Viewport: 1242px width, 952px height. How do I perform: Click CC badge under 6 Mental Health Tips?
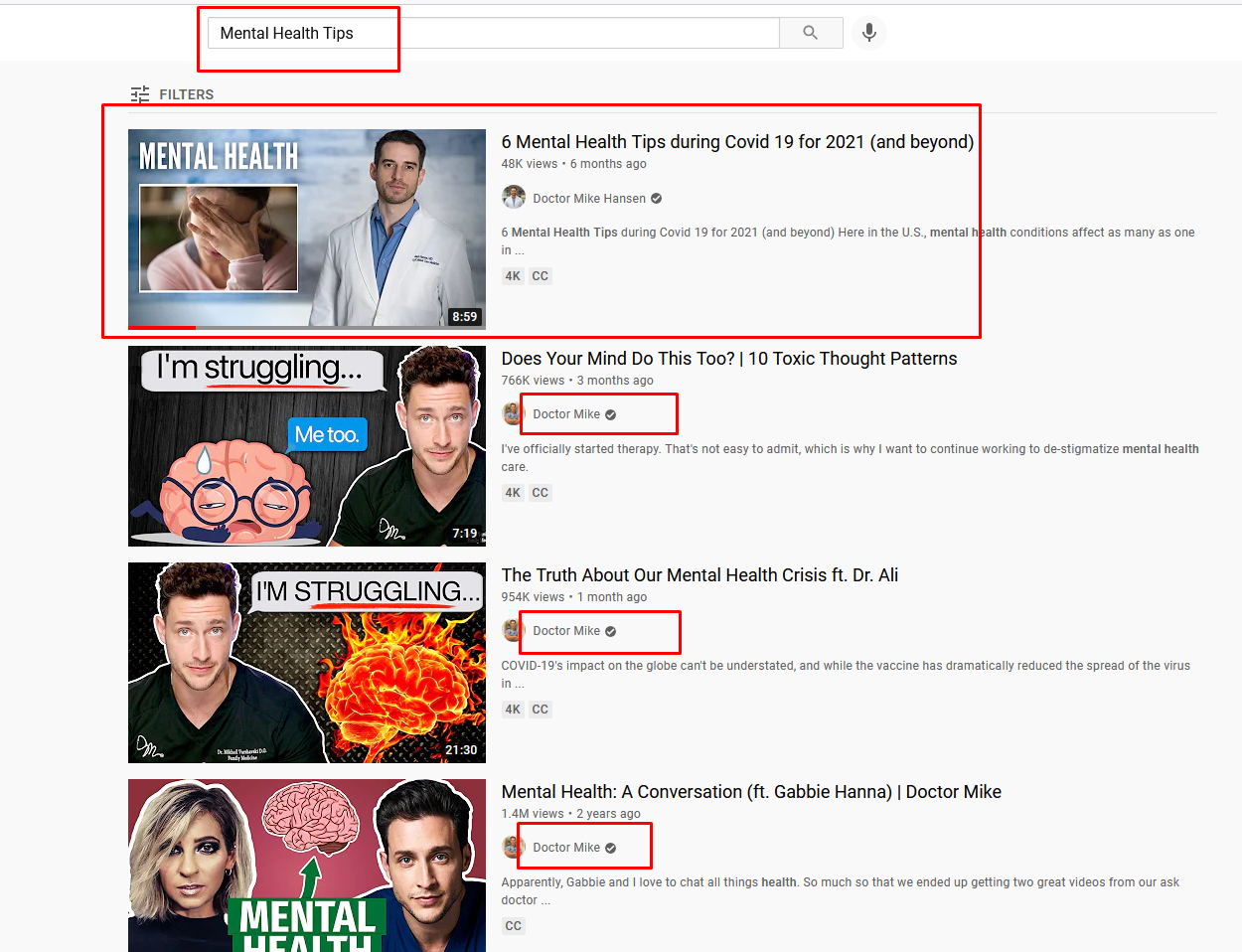[x=540, y=276]
